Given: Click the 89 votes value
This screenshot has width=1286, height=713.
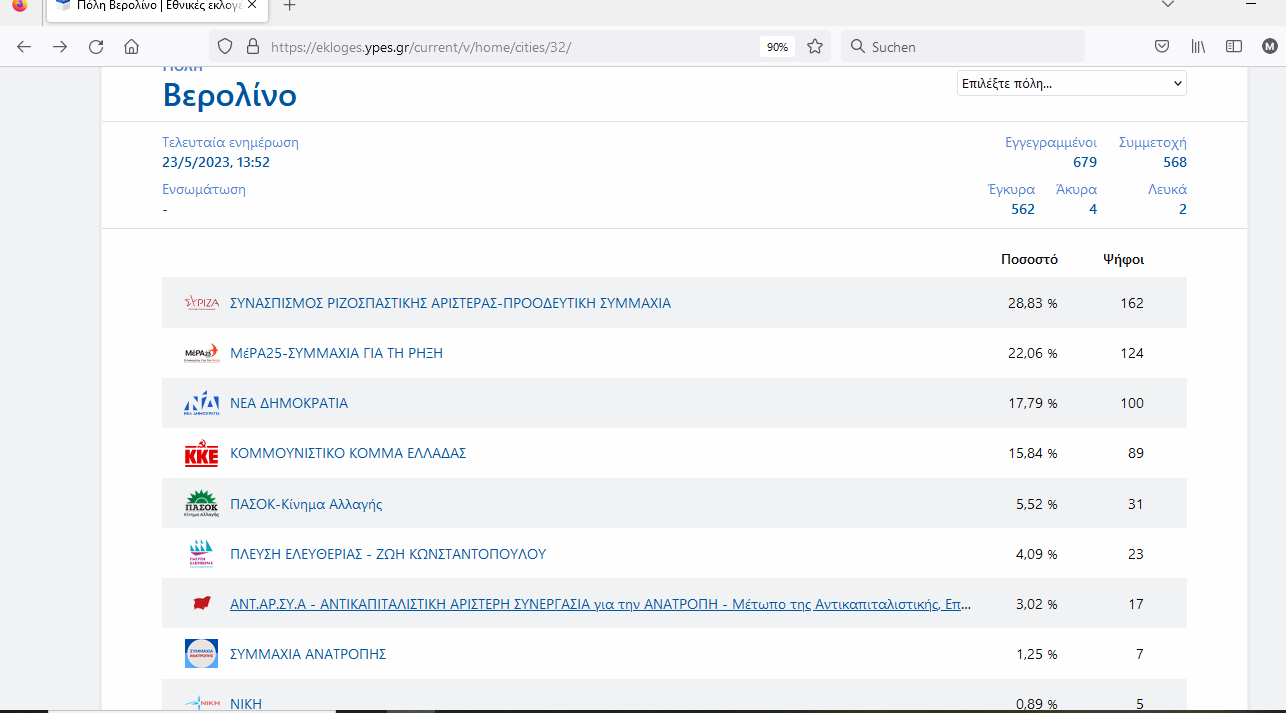Looking at the screenshot, I should click(1136, 453).
